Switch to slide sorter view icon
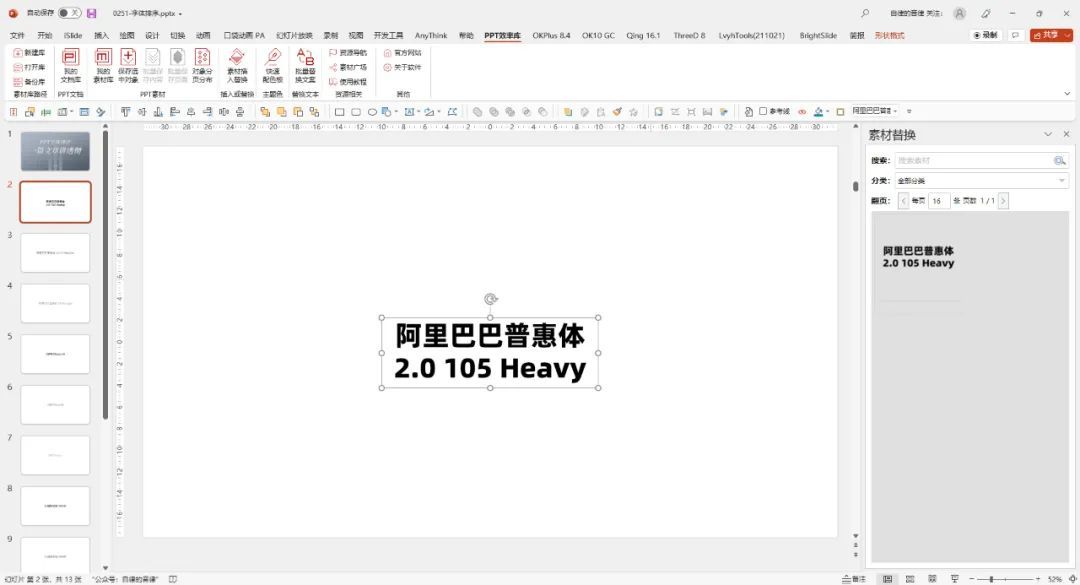 point(910,579)
